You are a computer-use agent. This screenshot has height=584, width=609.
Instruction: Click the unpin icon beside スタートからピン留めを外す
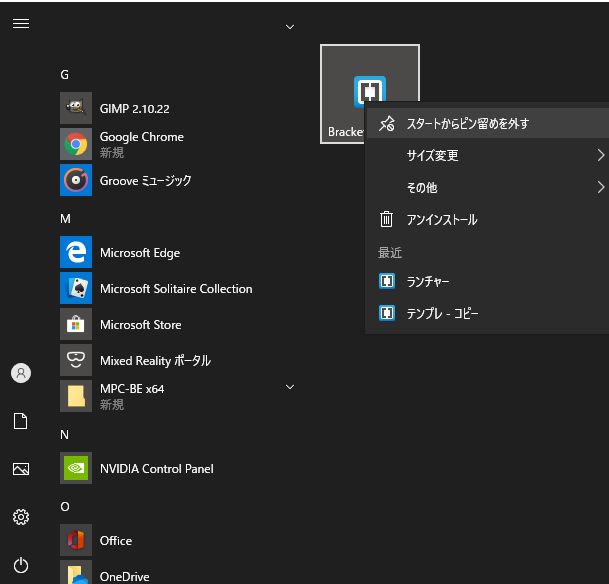tap(387, 123)
